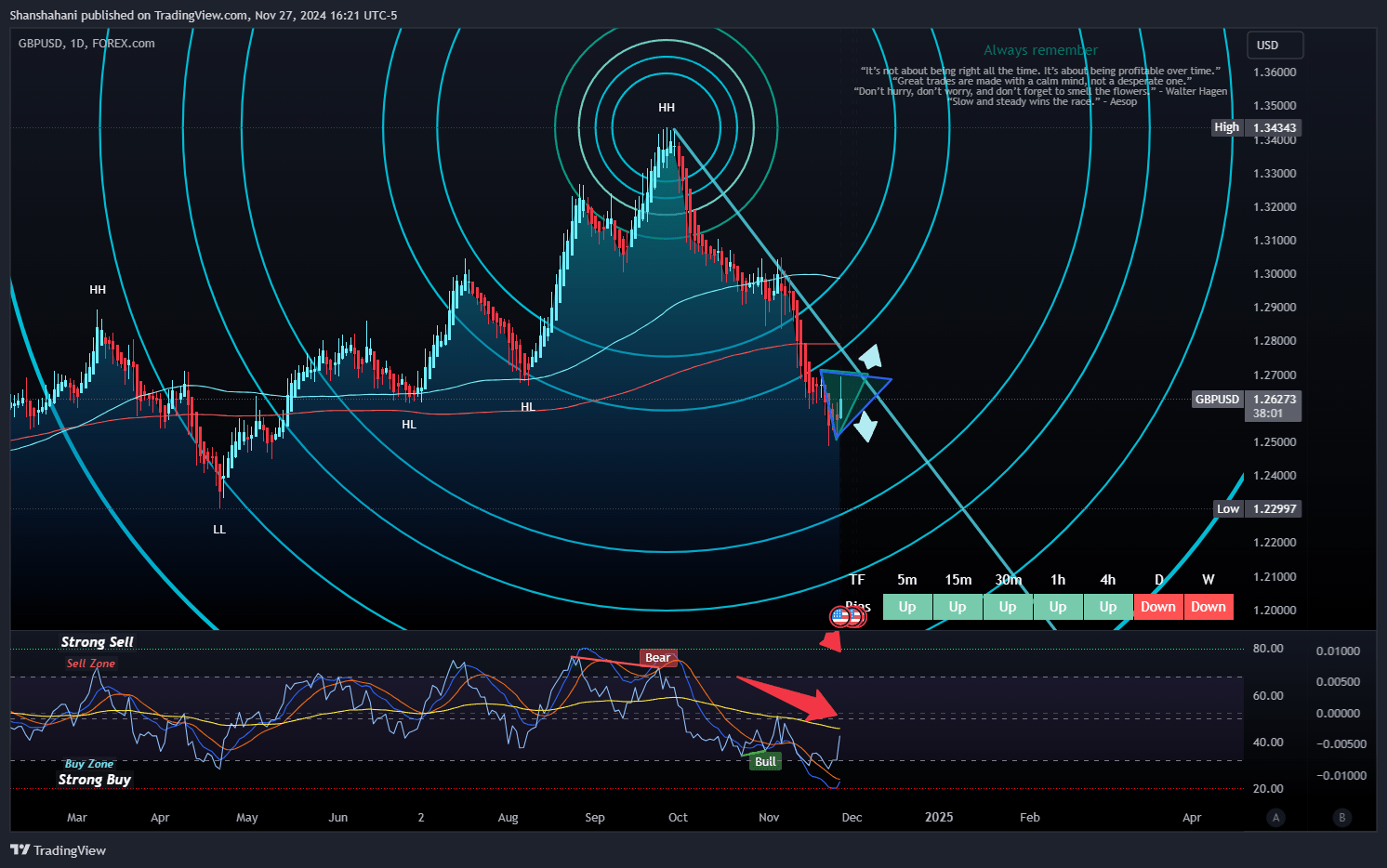Image resolution: width=1387 pixels, height=868 pixels.
Task: Click the 5m Up bias cell
Action: (907, 607)
